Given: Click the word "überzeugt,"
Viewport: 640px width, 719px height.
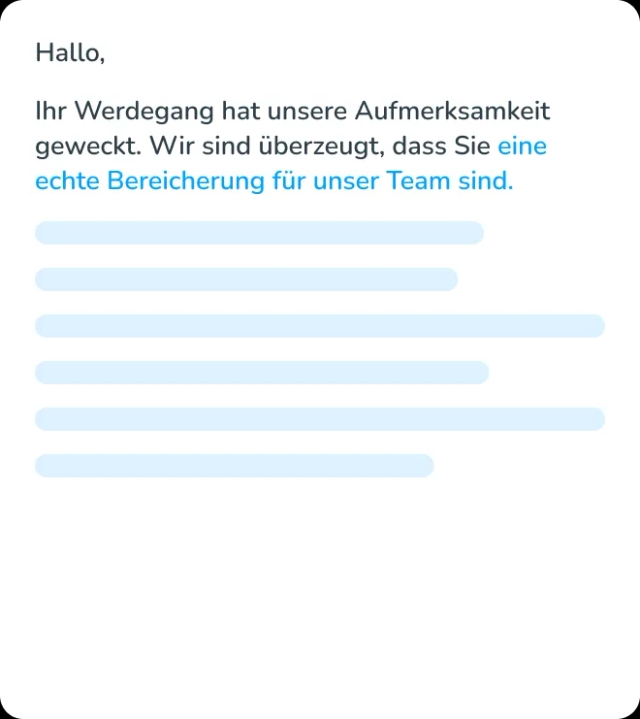Looking at the screenshot, I should tap(321, 147).
